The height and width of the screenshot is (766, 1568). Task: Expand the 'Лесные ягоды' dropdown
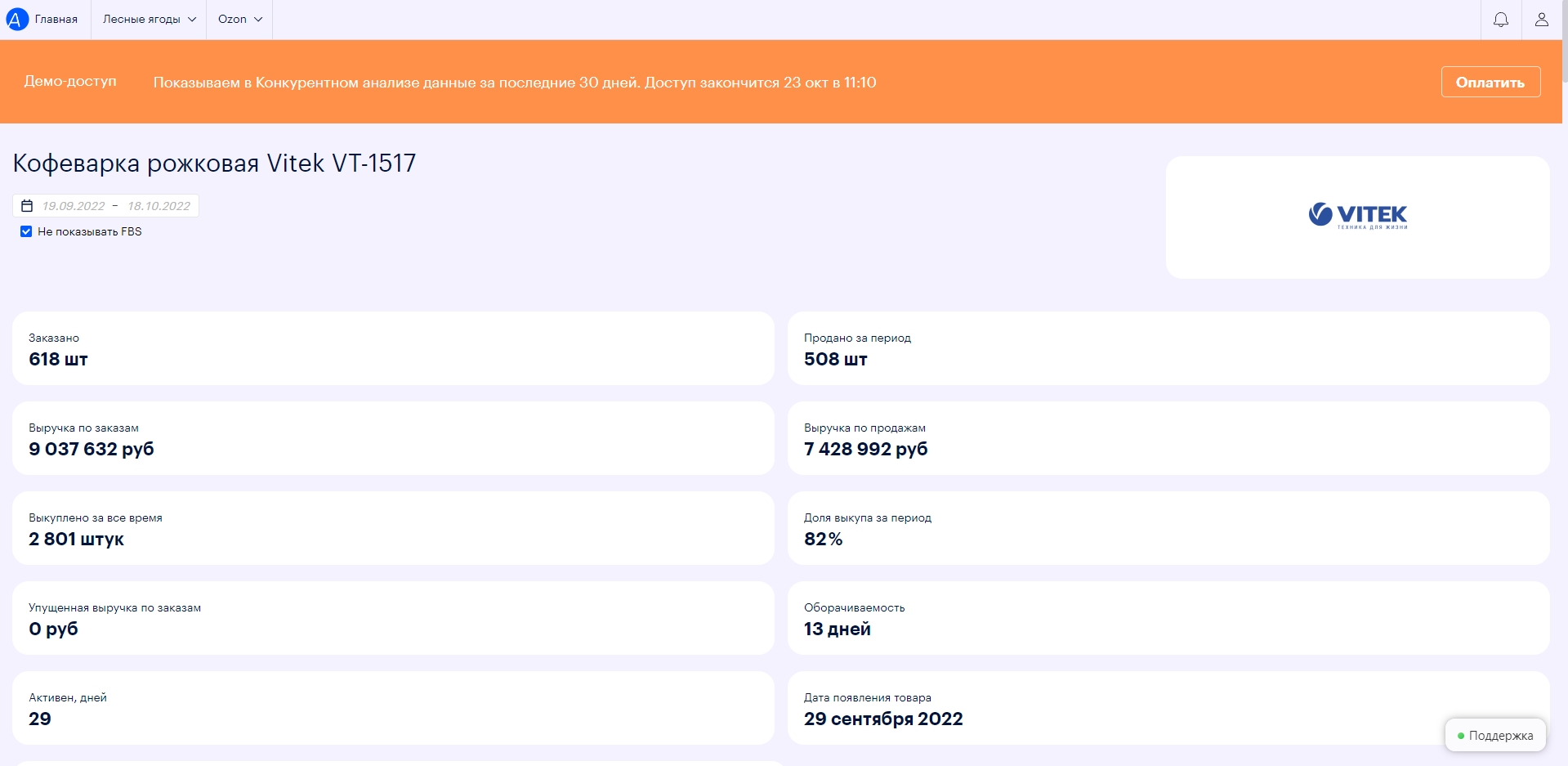coord(150,20)
